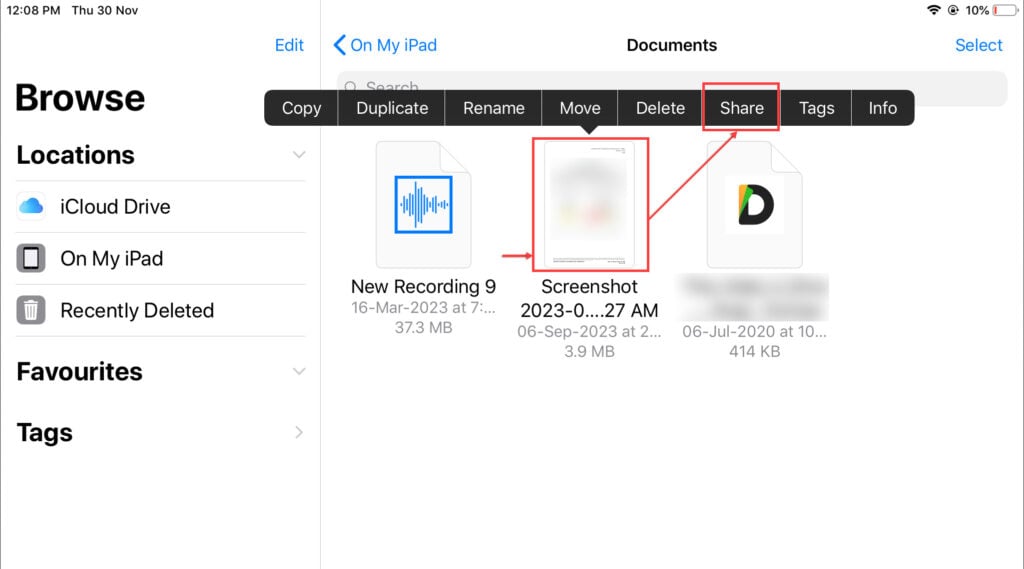The height and width of the screenshot is (569, 1024).
Task: Click the New Recording 9 file name
Action: (x=423, y=287)
